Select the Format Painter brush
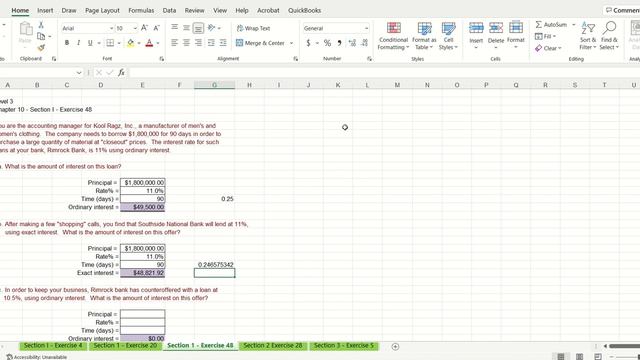Screen dimensions: 640x360 coord(41,48)
